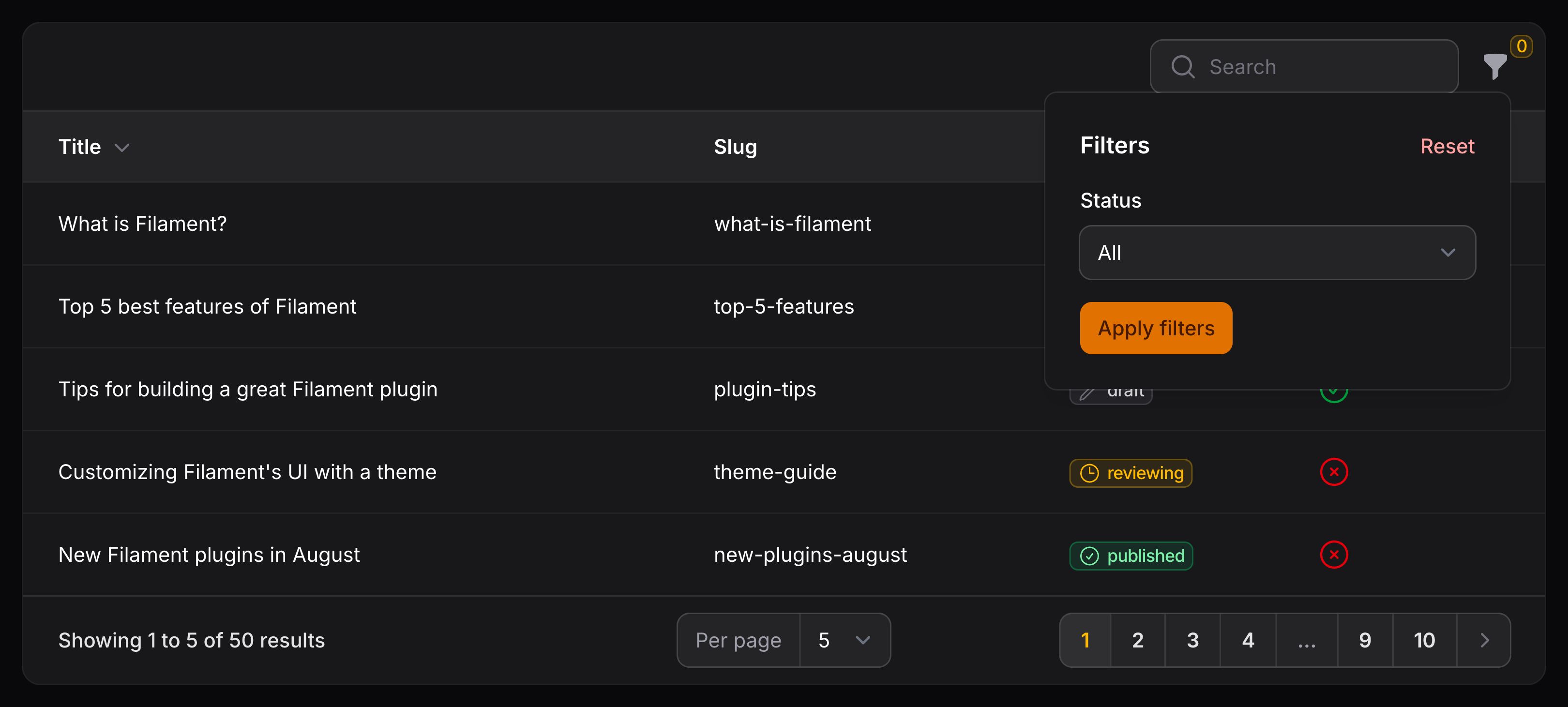Click the Slug column header
Screen dimensions: 1568x707
735,147
